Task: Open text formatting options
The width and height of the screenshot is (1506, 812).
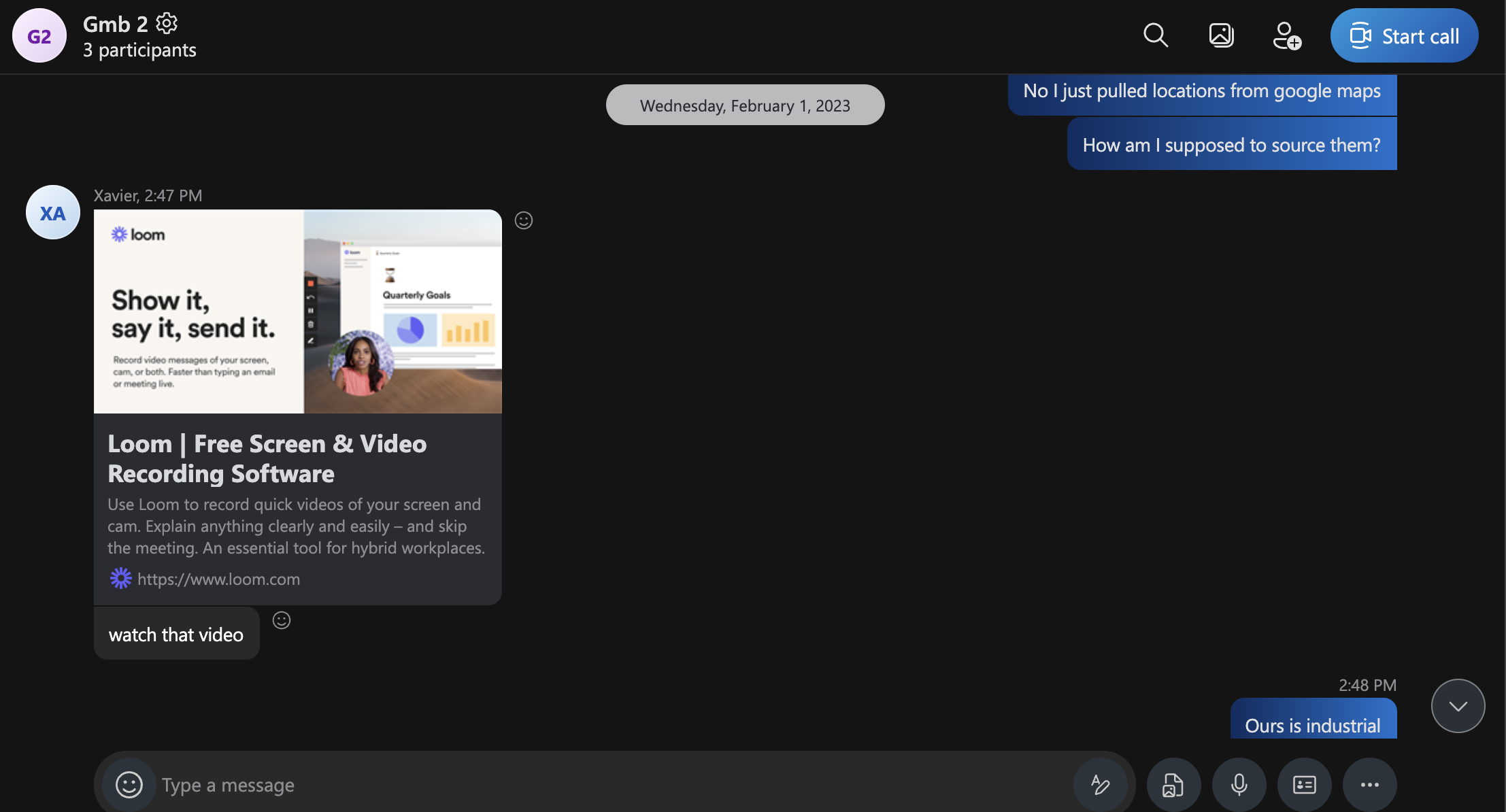Action: pos(1101,785)
